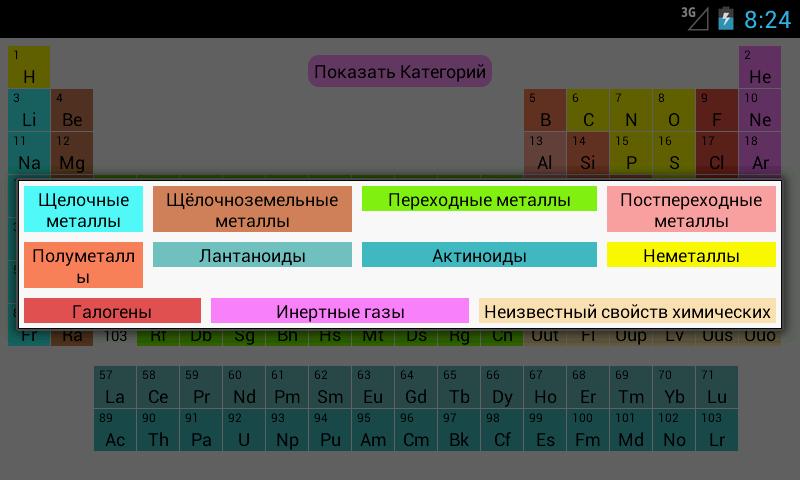Tap the 'Показать Категорий' button
Image resolution: width=800 pixels, height=480 pixels.
click(x=399, y=71)
